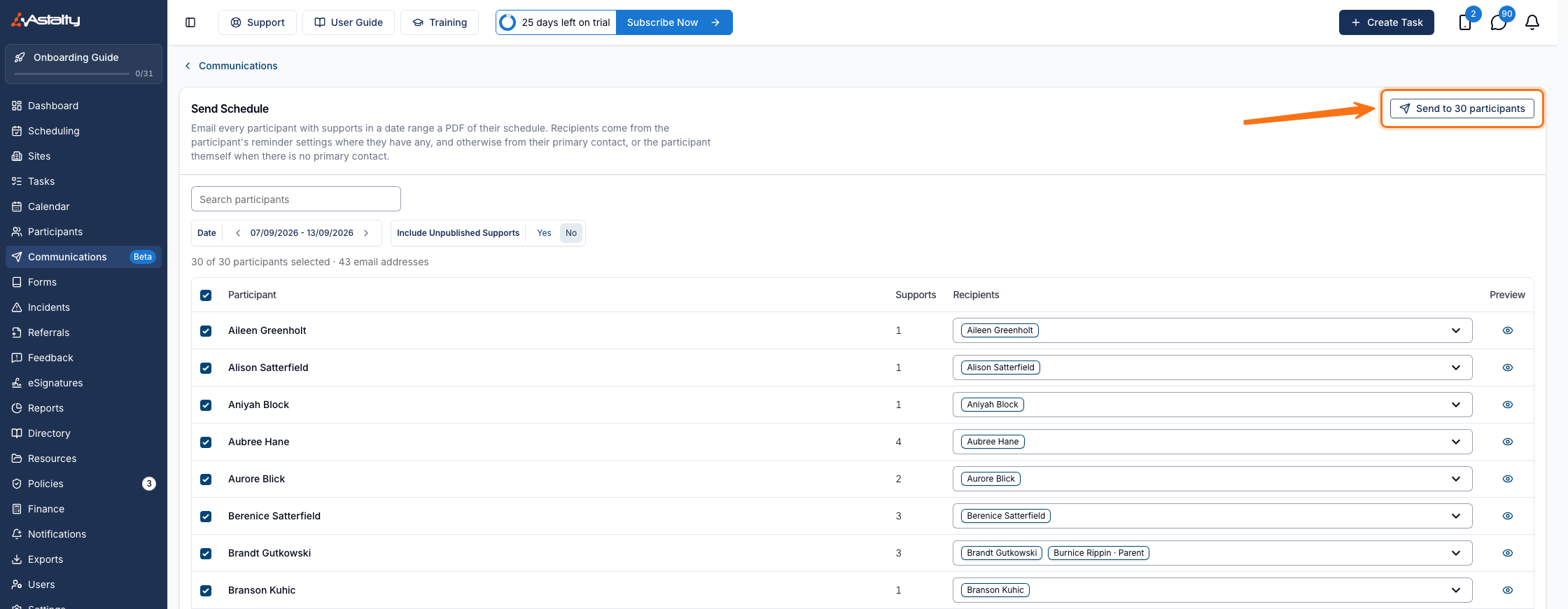The image size is (1568, 609).
Task: Click the Exports download icon
Action: [17, 559]
